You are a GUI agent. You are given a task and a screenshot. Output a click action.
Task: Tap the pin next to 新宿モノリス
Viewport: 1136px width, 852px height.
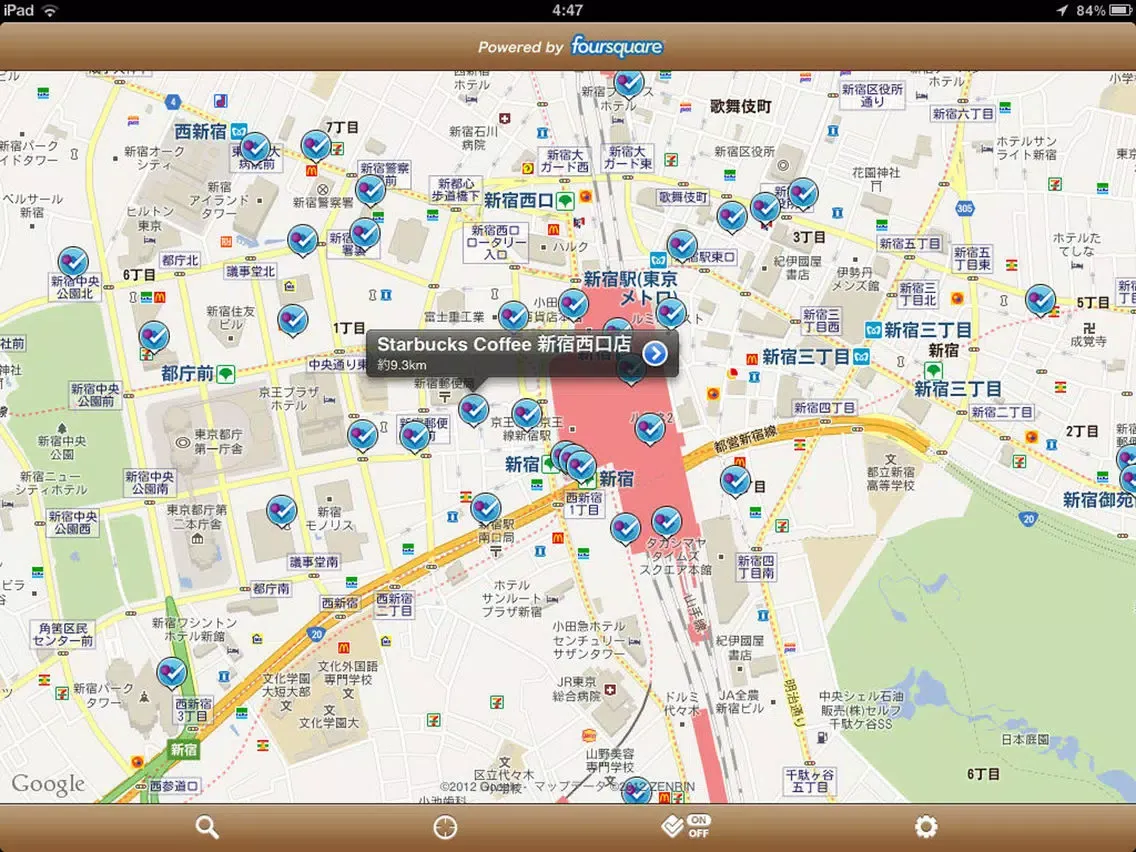point(281,510)
